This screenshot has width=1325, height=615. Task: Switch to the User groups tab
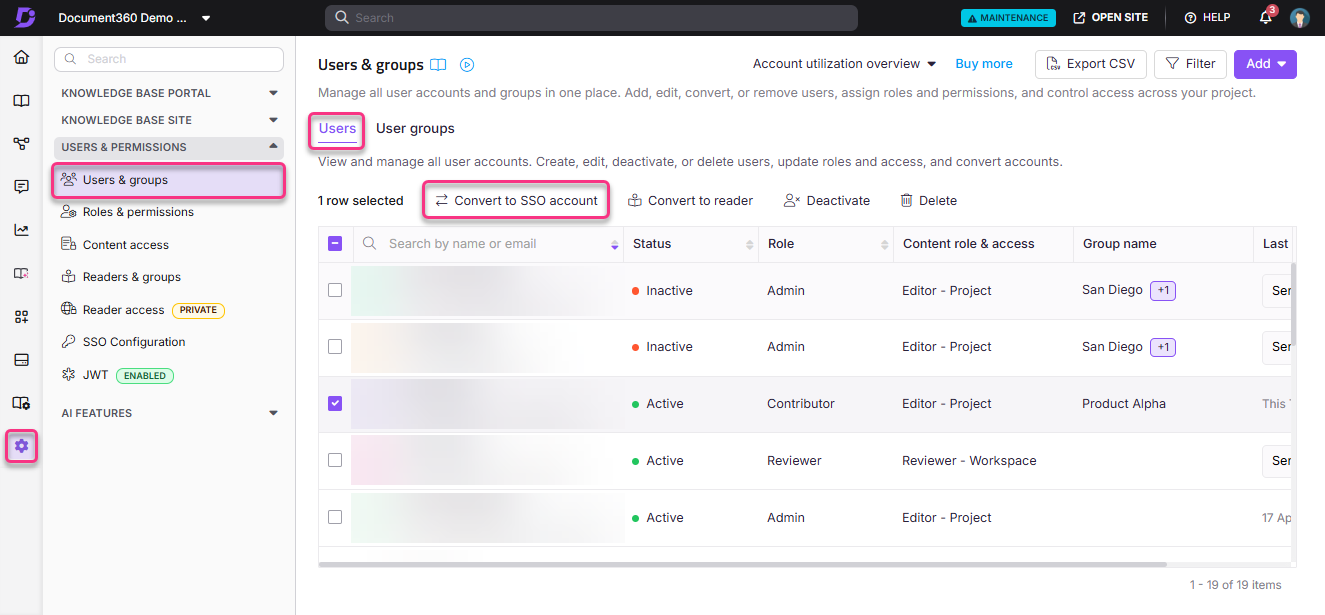click(x=415, y=128)
